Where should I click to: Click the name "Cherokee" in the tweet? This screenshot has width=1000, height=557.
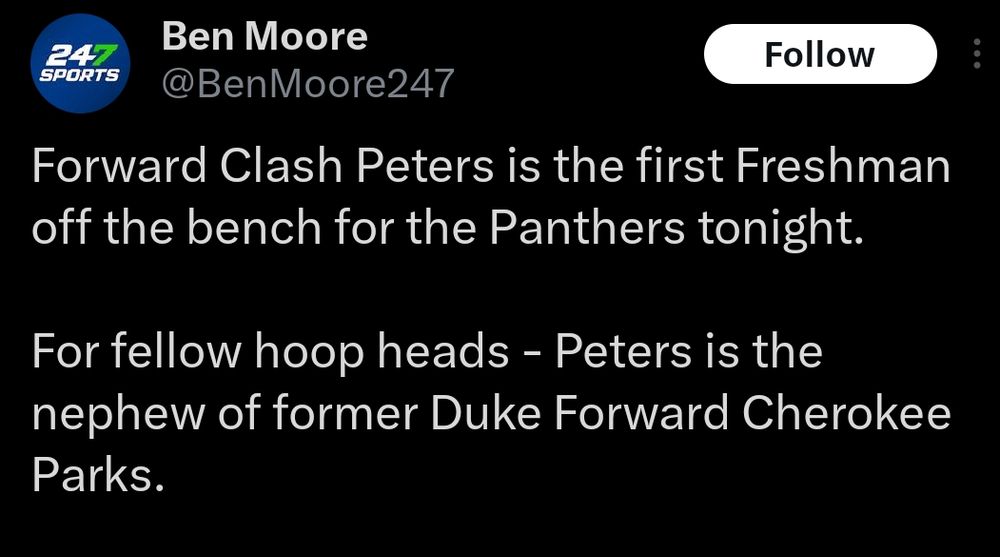point(846,413)
